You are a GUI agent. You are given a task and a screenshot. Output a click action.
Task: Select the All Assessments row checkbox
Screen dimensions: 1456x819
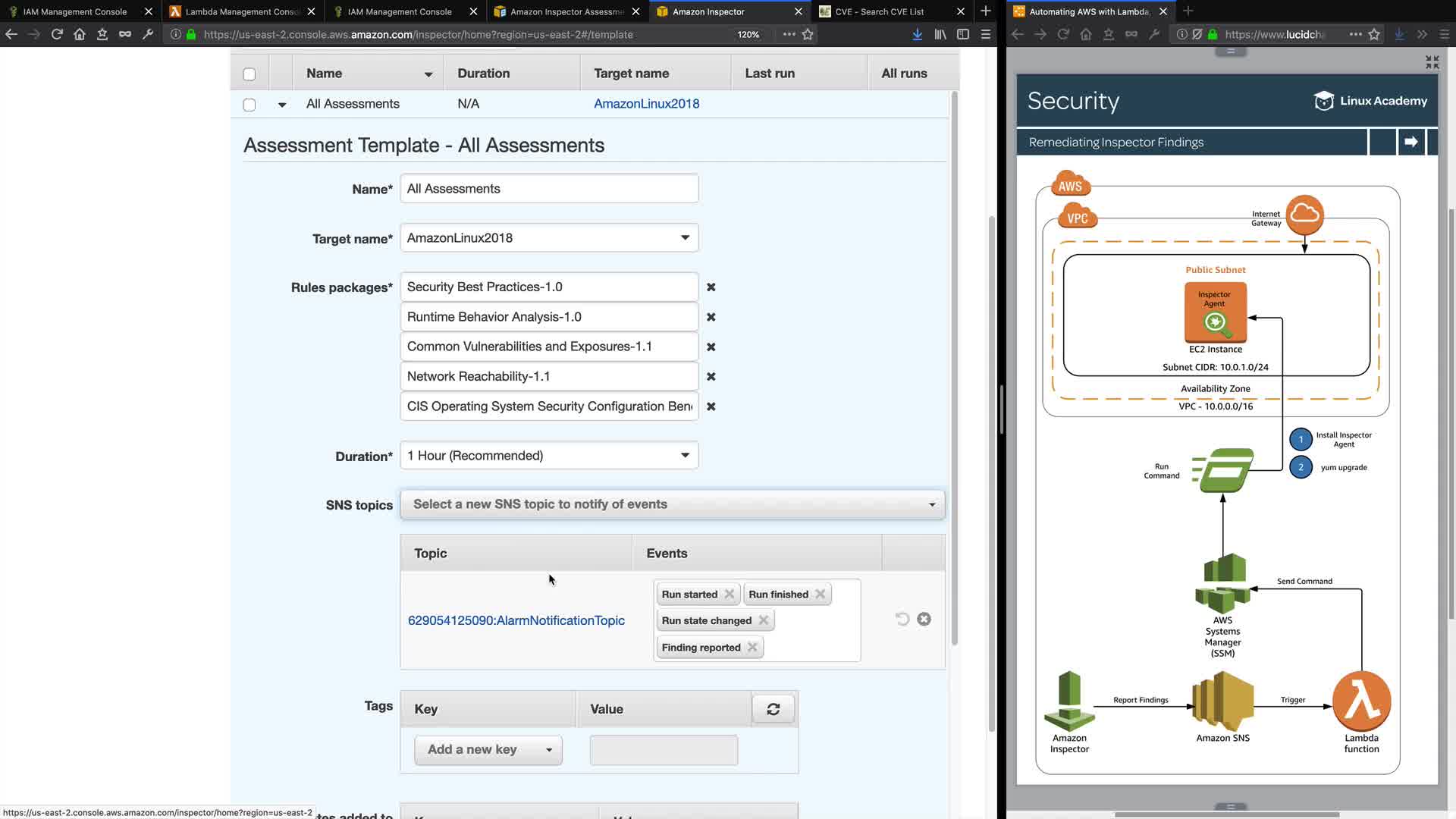[249, 105]
